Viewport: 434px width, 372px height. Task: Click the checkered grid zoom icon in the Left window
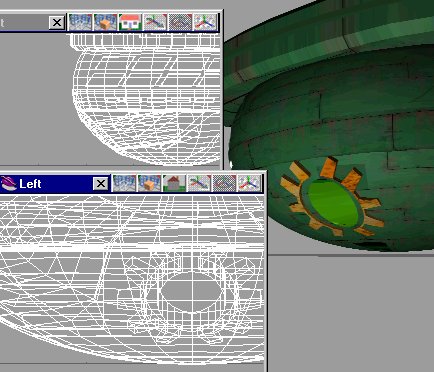[x=224, y=183]
